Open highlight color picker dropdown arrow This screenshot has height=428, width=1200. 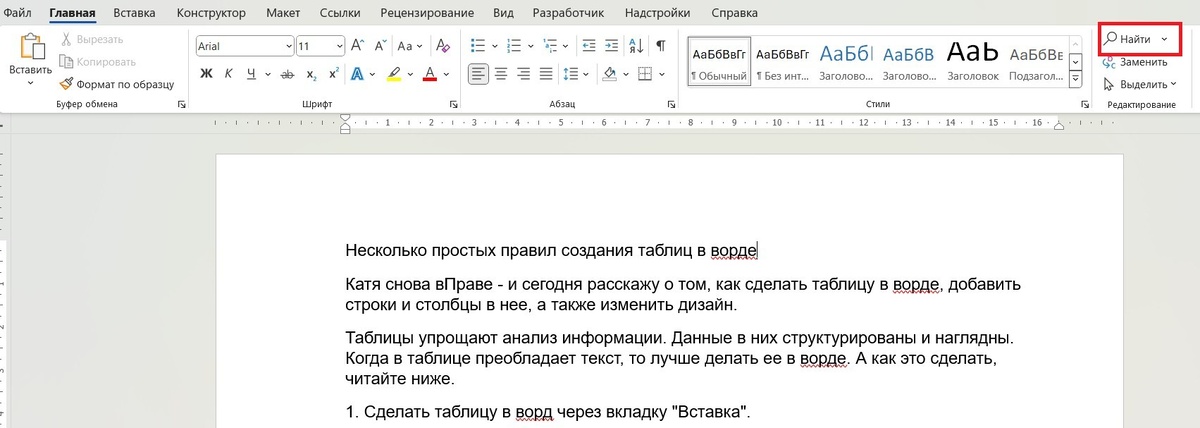pyautogui.click(x=411, y=74)
